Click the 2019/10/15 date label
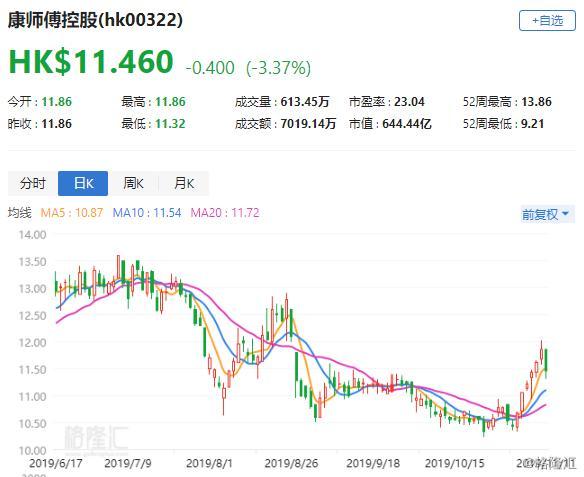Screen dimensions: 584x477 (454, 464)
